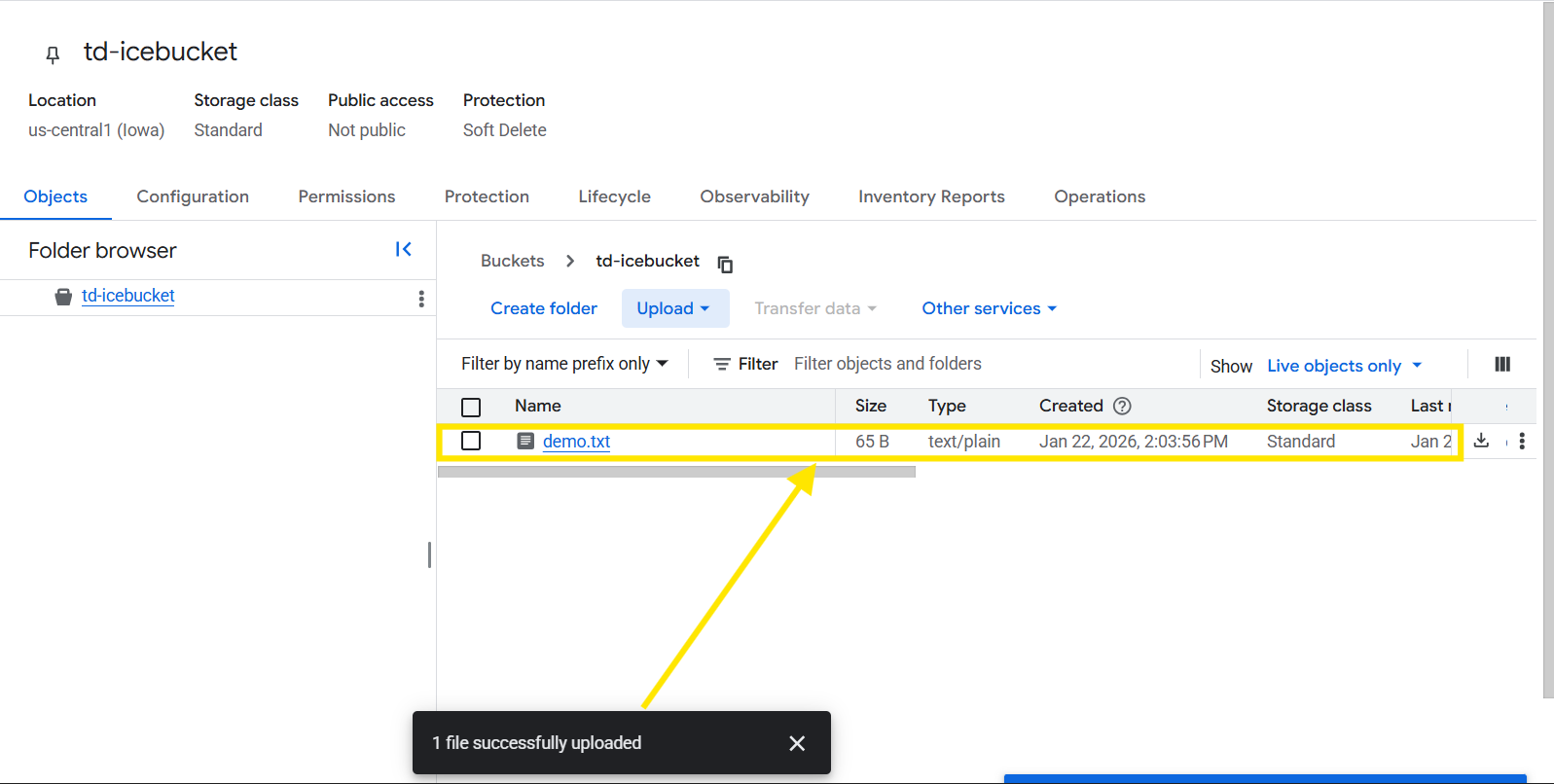Sort by the Size column header
Viewport: 1554px width, 784px height.
[x=871, y=406]
